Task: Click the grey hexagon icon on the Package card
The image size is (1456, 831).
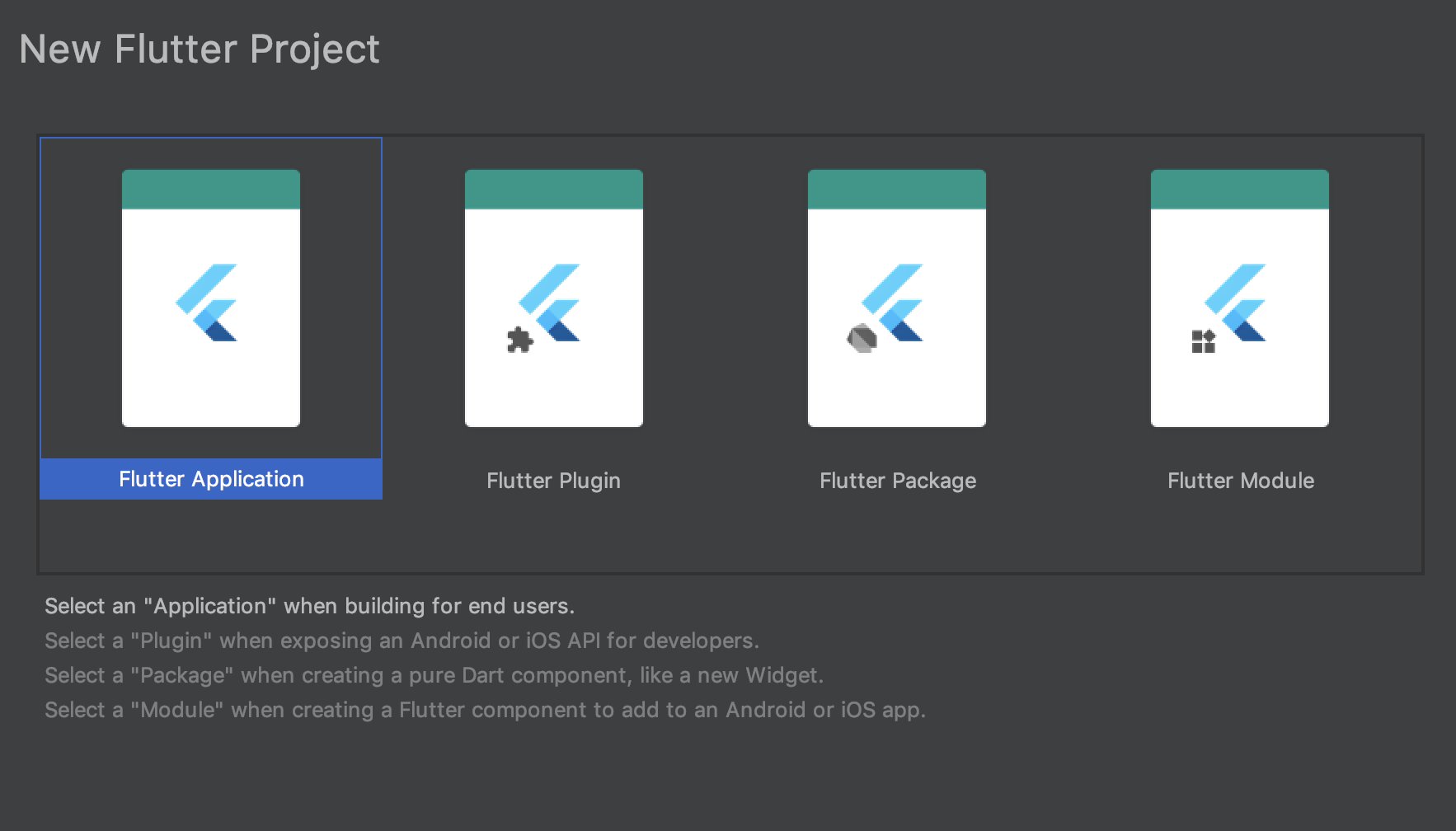Action: 862,338
